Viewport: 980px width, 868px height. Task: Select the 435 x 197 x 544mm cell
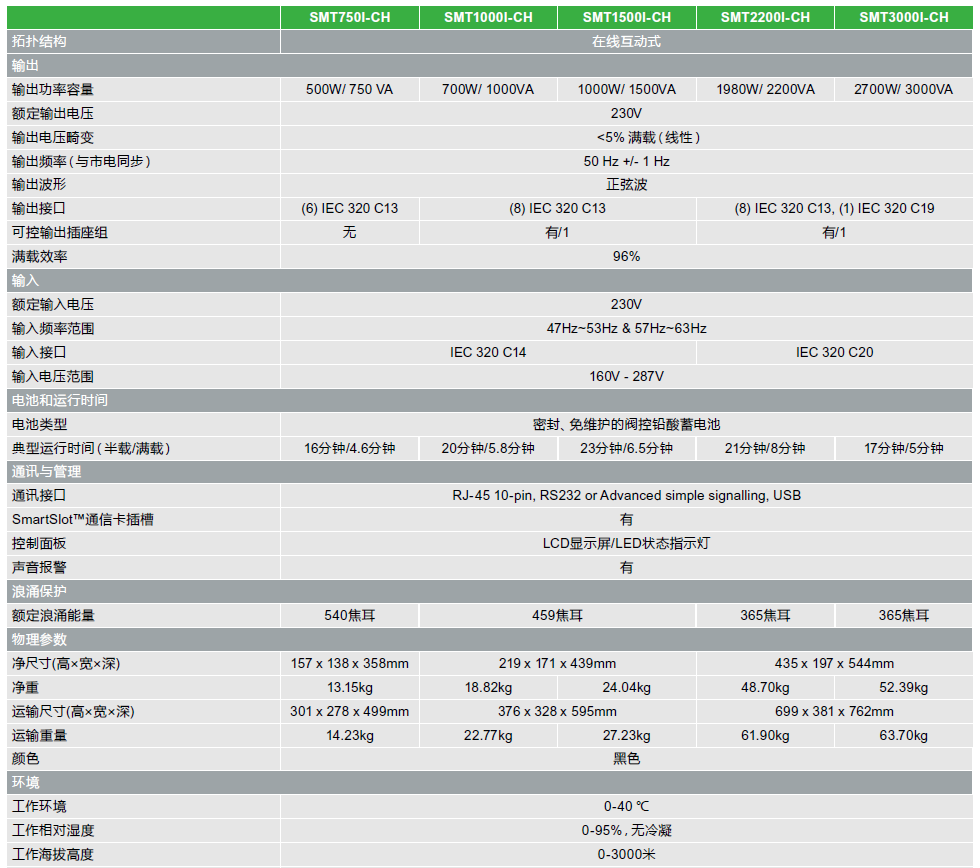pyautogui.click(x=834, y=663)
